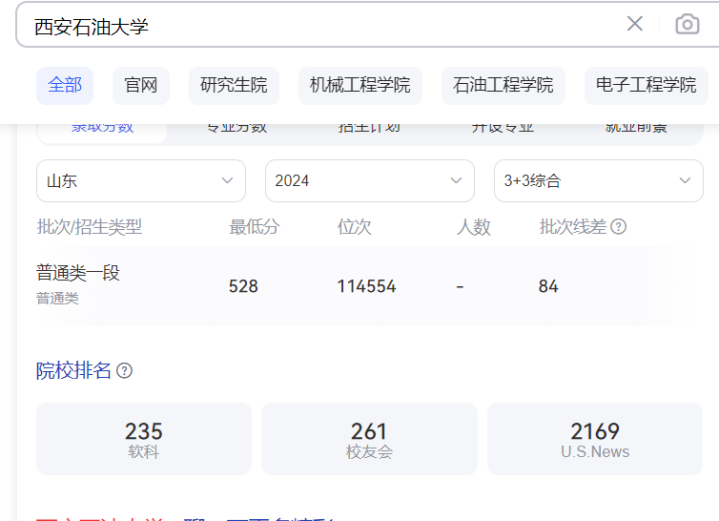Screen dimensions: 719x521
Task: Click the U.S.News ranking card 2169
Action: click(x=595, y=439)
